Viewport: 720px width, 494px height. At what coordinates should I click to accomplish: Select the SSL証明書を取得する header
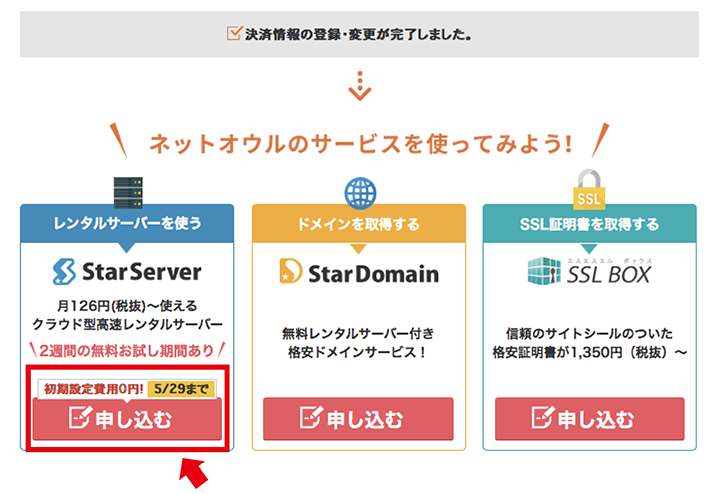590,224
